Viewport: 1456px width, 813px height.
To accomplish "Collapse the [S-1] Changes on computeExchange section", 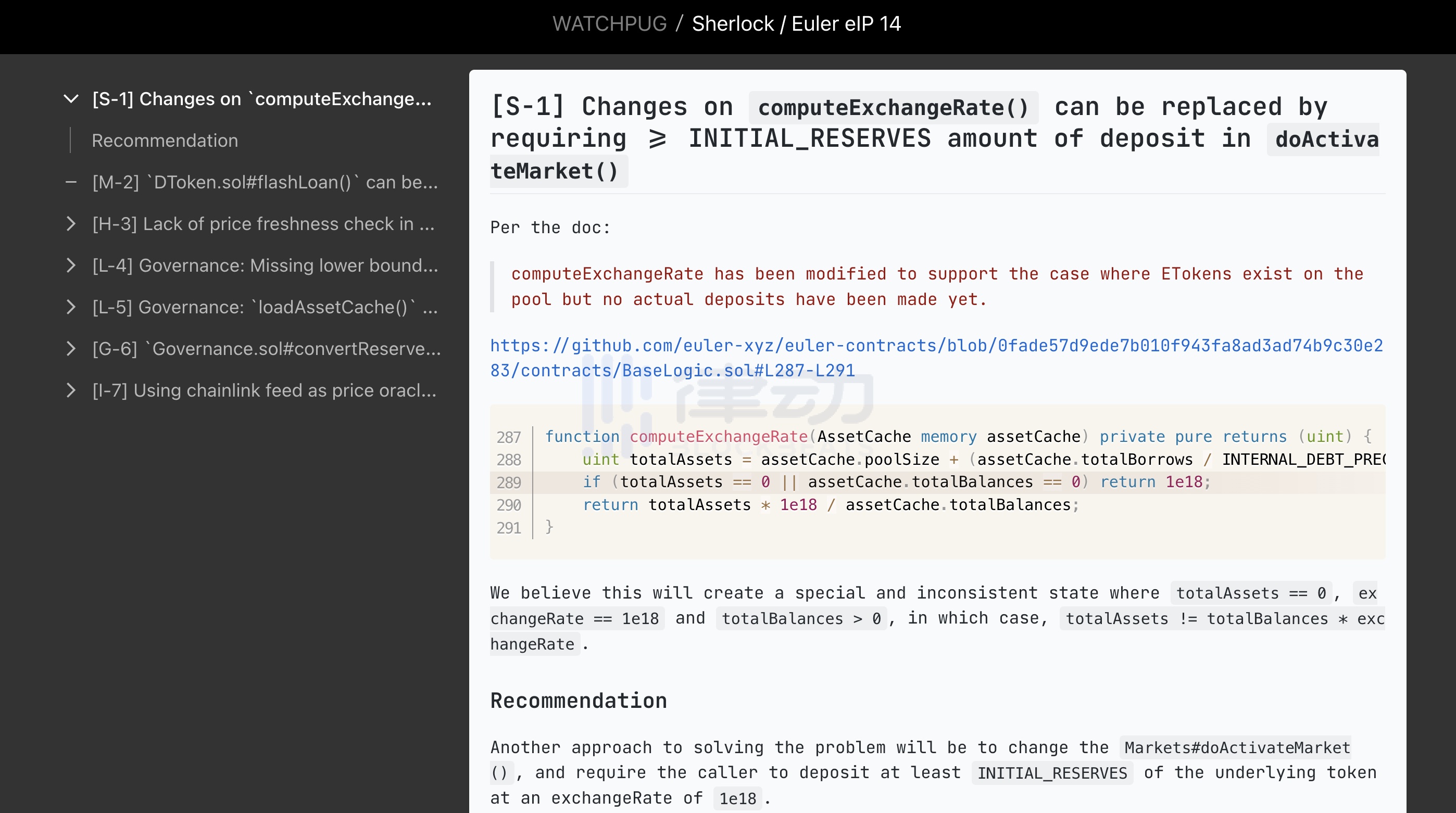I will [71, 99].
